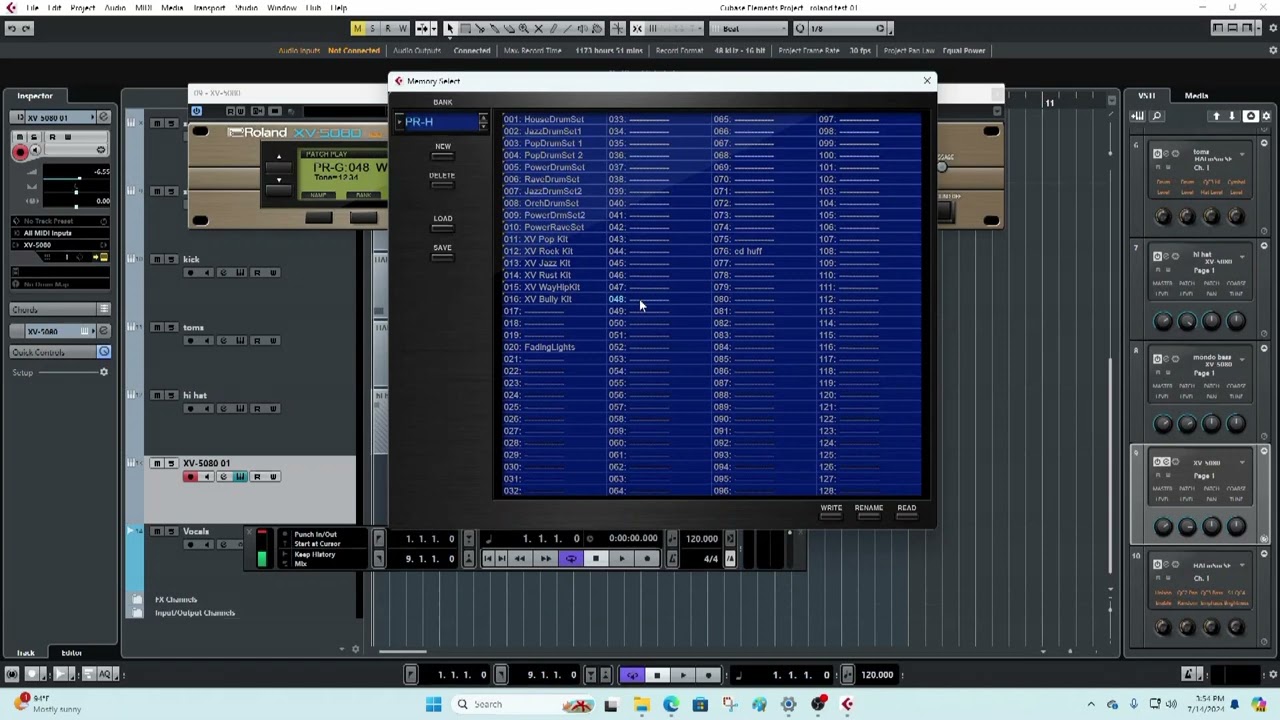Open XV-5080 output routing dropdown in Inspector

pos(58,245)
